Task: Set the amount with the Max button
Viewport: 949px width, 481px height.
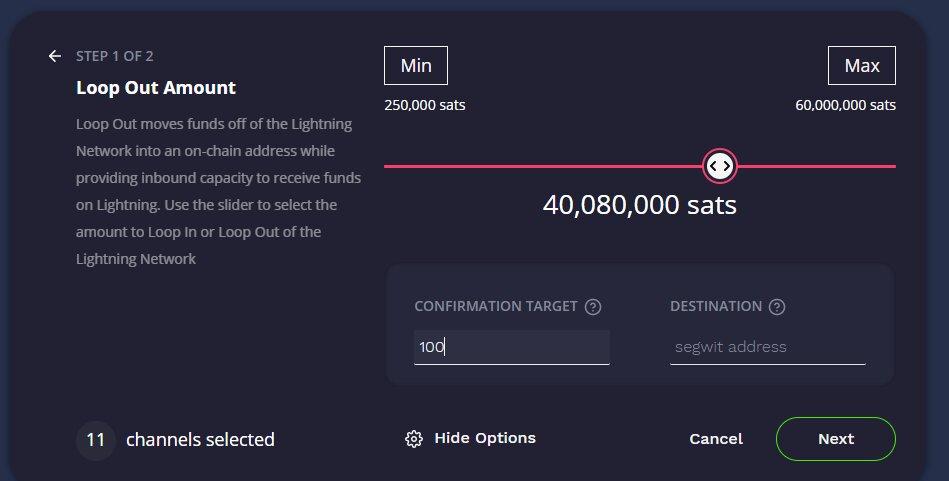Action: pyautogui.click(x=861, y=66)
